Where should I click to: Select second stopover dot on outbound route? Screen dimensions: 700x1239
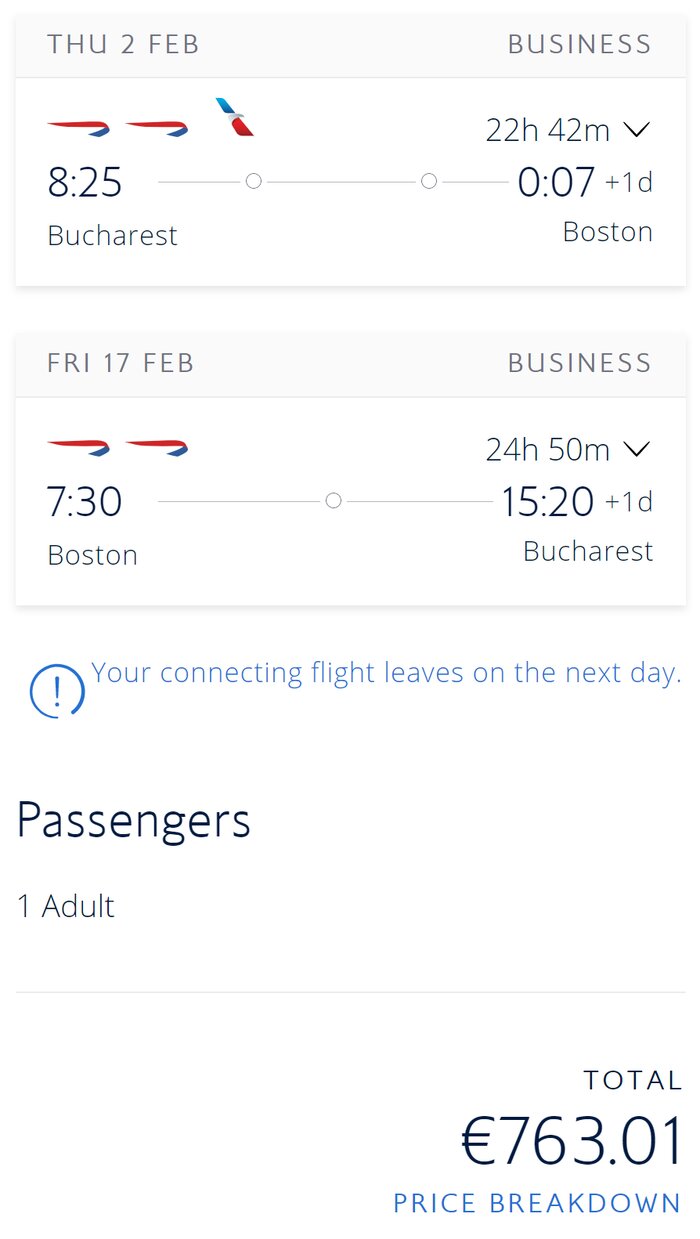(x=429, y=181)
